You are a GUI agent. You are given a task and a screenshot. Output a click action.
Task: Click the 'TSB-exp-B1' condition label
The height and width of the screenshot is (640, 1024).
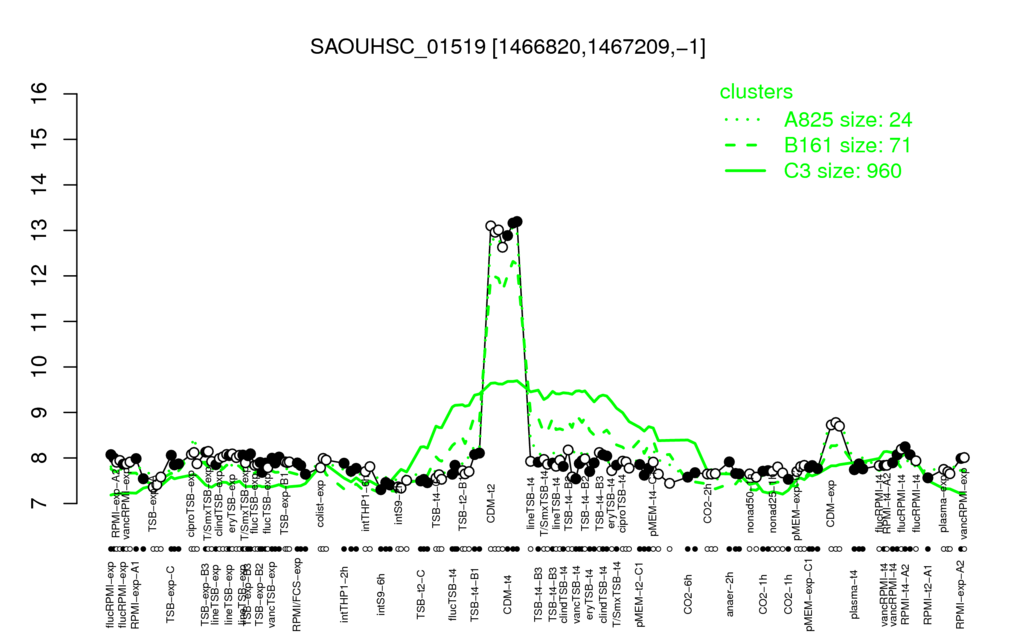(284, 506)
